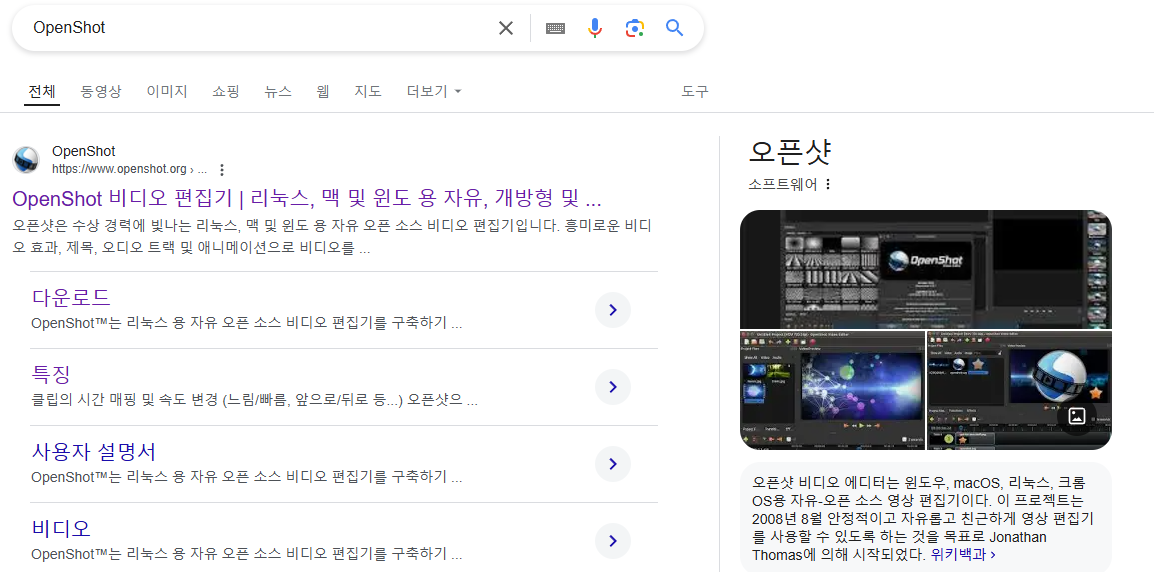This screenshot has width=1154, height=572.
Task: Open the large OpenShot splash screenshot thumbnail
Action: (x=926, y=269)
